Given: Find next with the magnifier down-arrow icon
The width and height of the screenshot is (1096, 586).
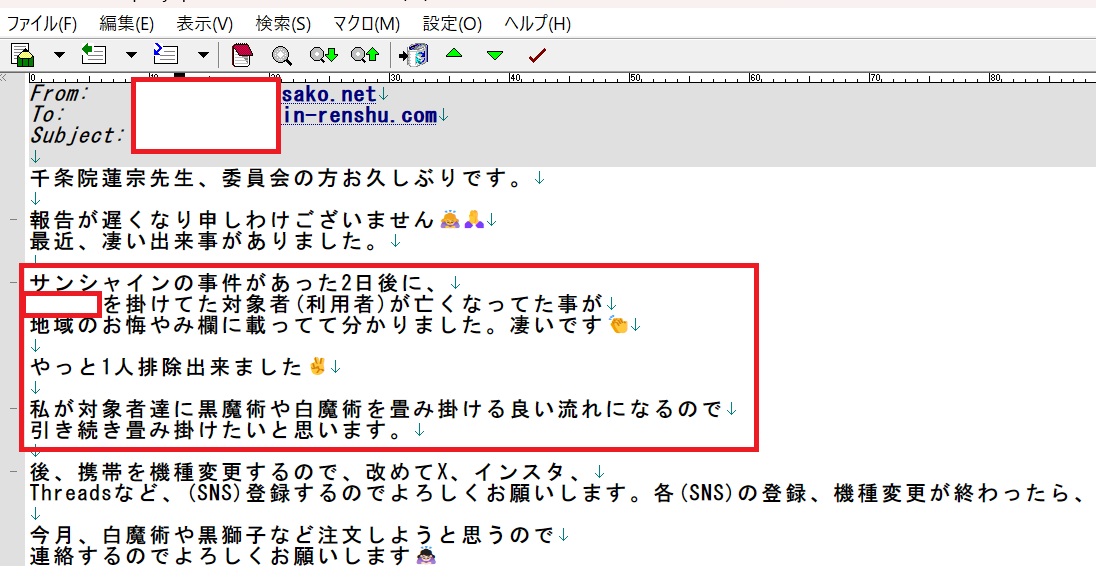Looking at the screenshot, I should 323,55.
